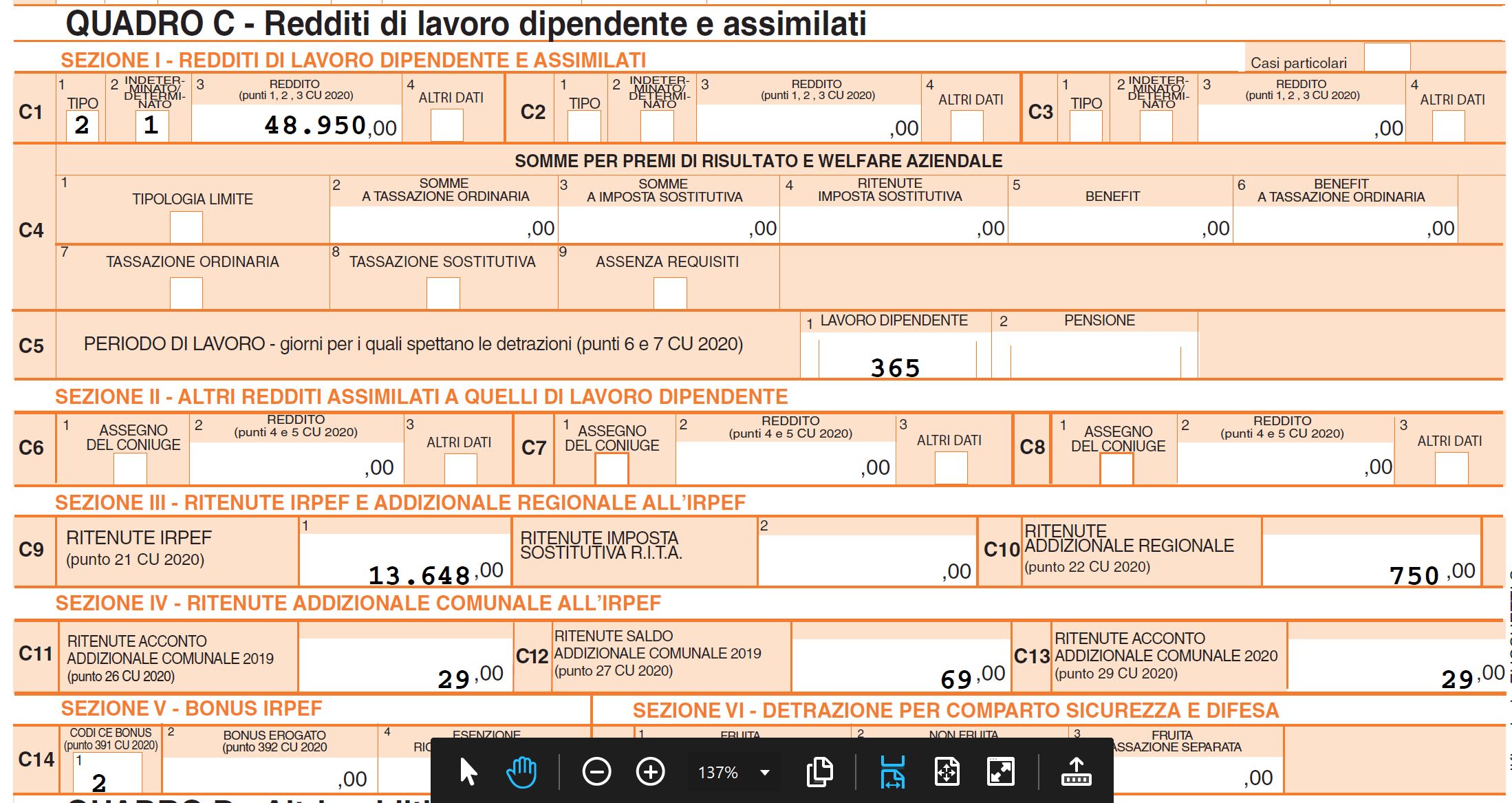Viewport: 1512px width, 803px height.
Task: Tick the C3 Indeterminato/Determinato box
Action: 1156,126
